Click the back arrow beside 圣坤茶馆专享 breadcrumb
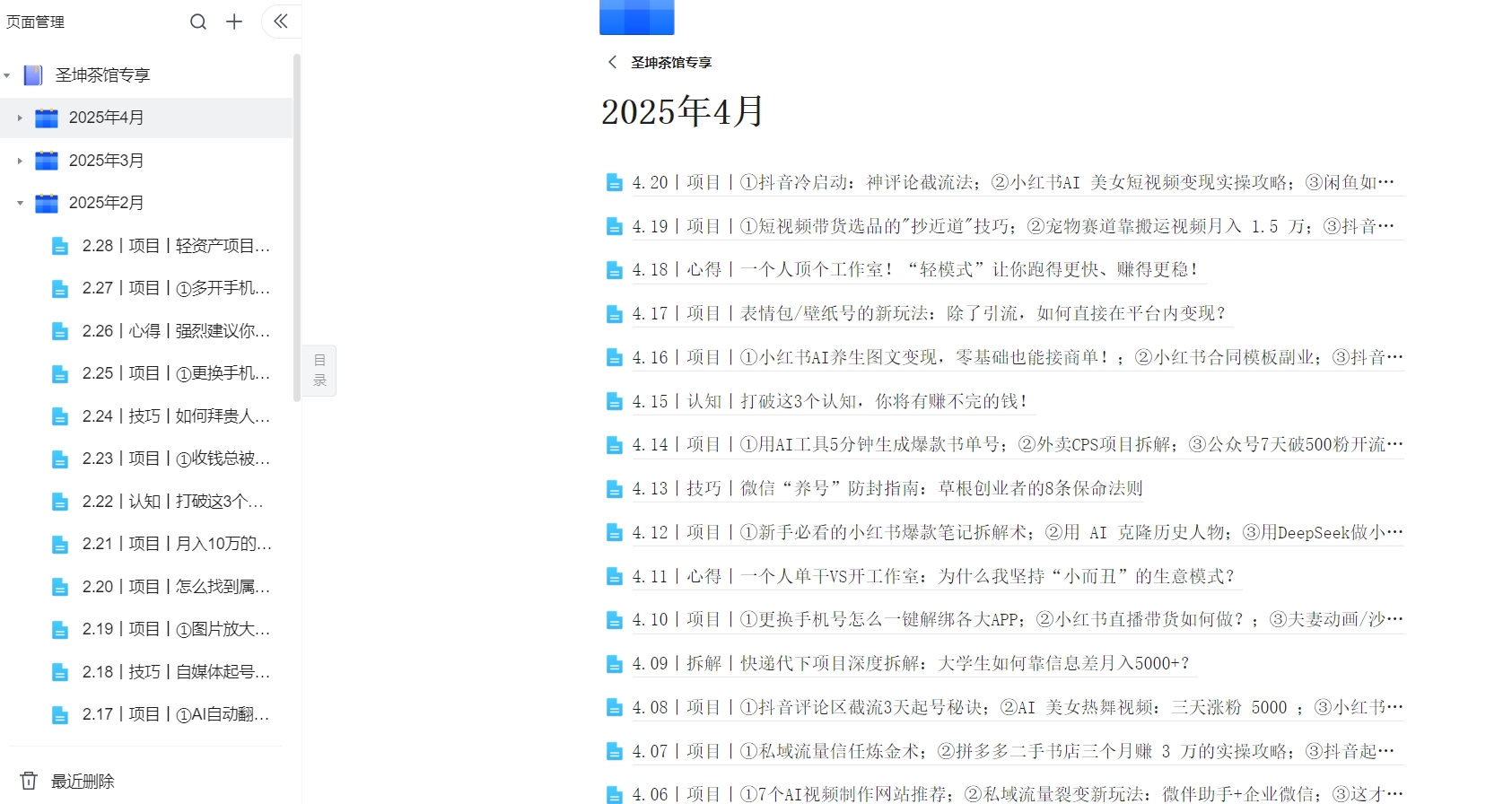The image size is (1512, 804). click(612, 62)
